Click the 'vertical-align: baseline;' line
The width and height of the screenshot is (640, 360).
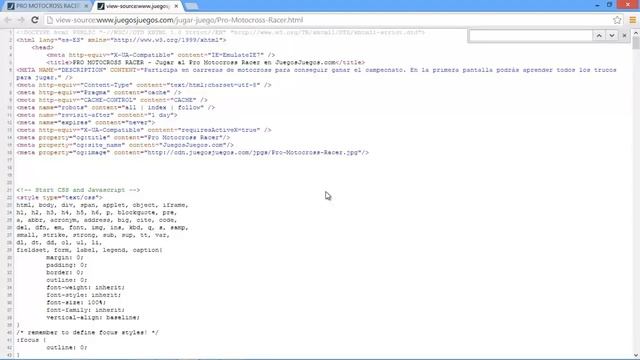coord(93,318)
